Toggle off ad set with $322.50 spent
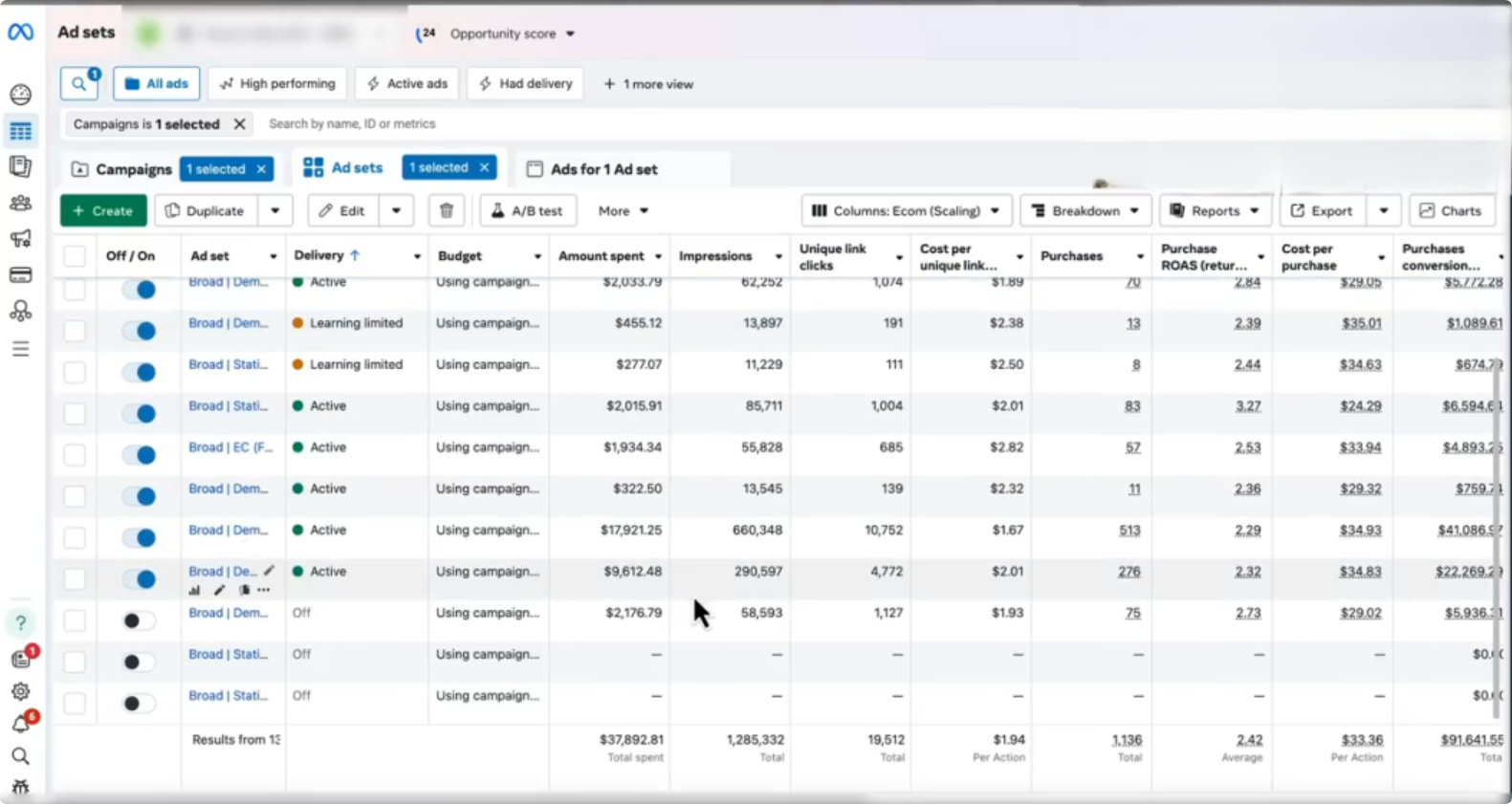Viewport: 1512px width, 804px height. (x=139, y=496)
